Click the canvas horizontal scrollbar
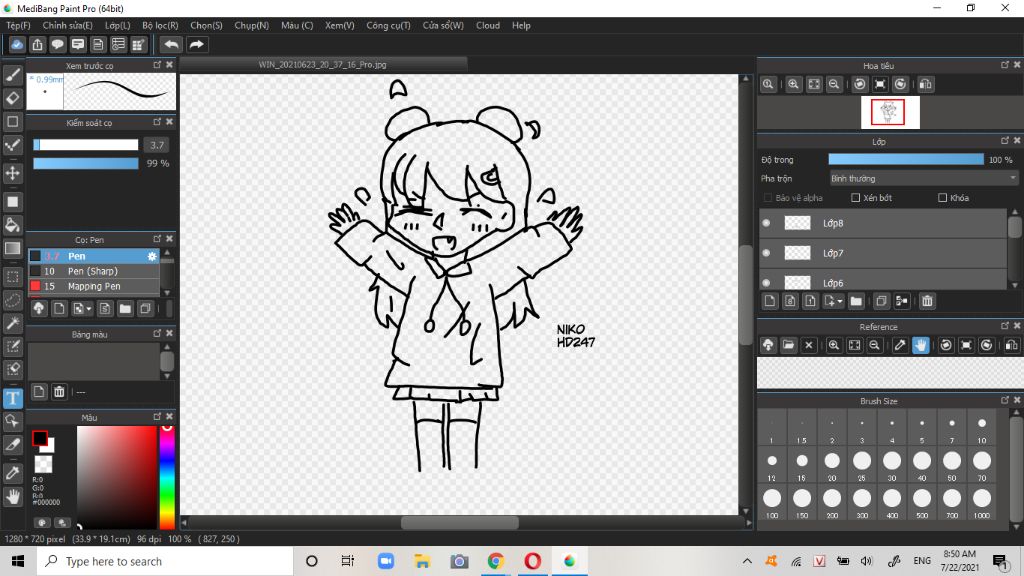The width and height of the screenshot is (1024, 576). coord(460,522)
